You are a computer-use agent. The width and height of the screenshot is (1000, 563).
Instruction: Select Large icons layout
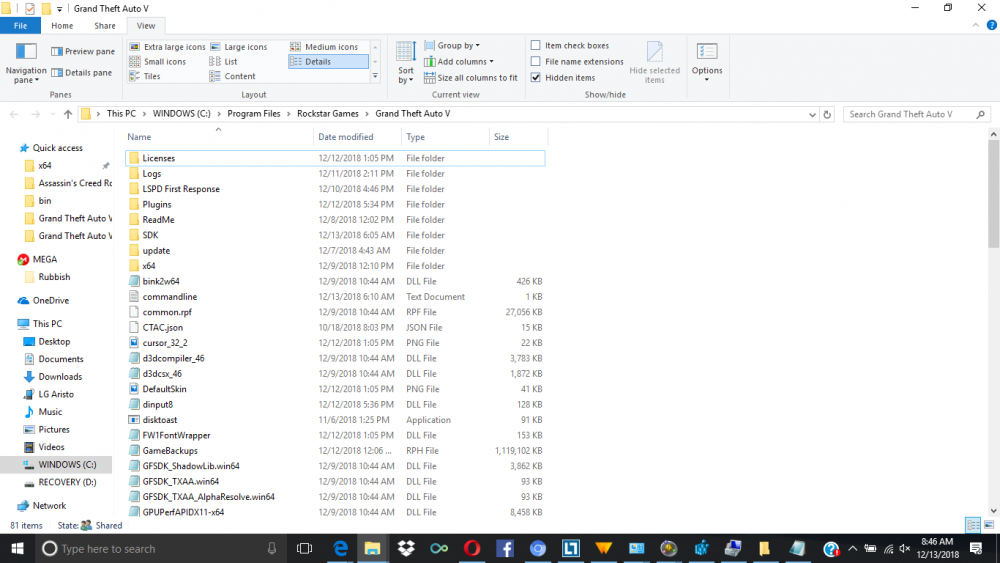click(239, 47)
